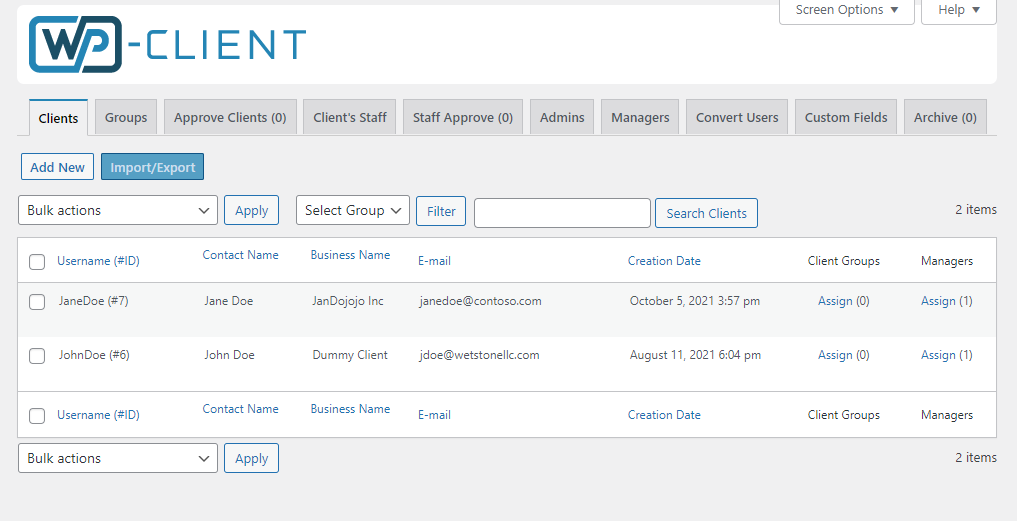Apply the top bulk action

[252, 210]
